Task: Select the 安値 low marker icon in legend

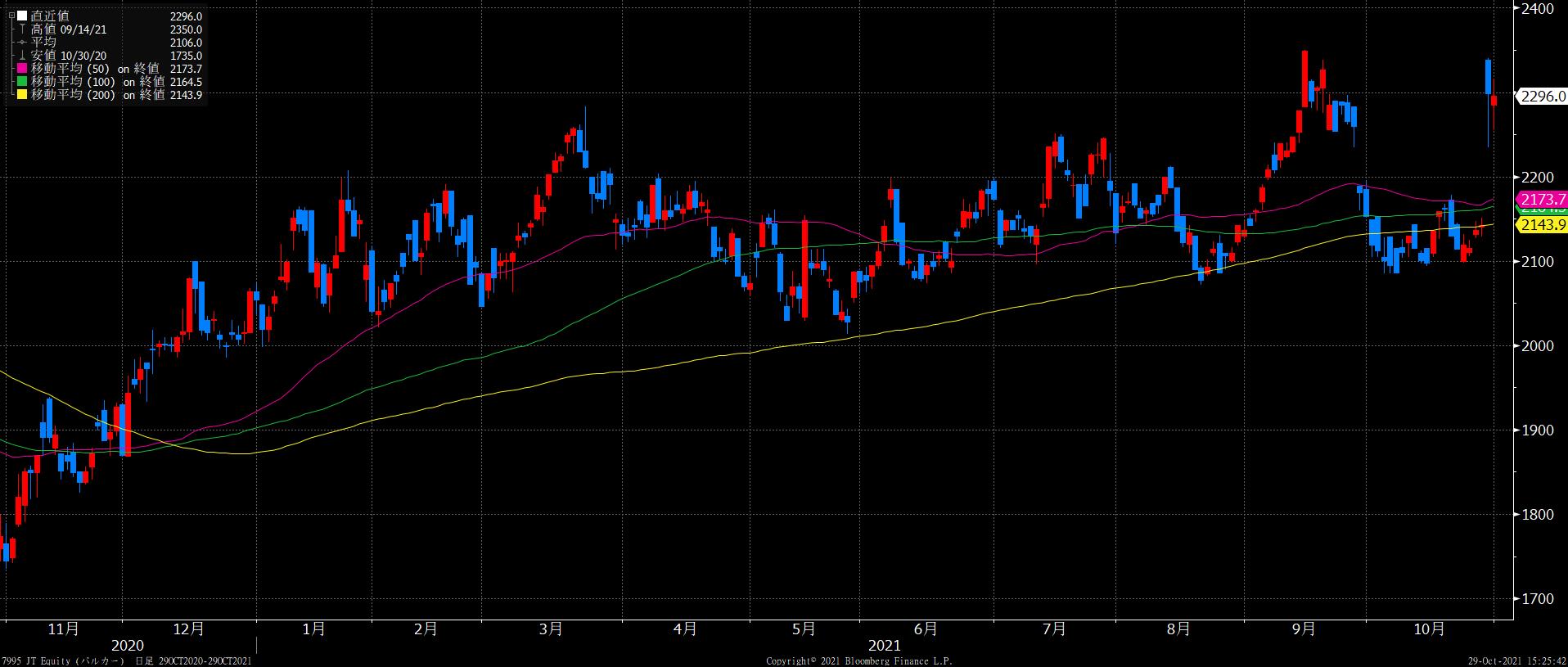Action: 22,56
